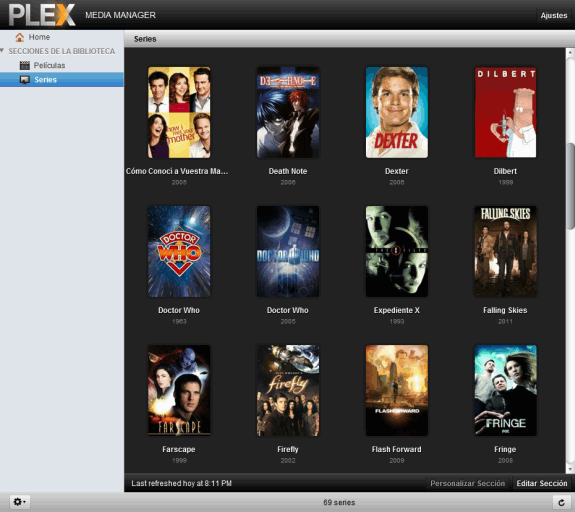Click the 'Series' header title
The image size is (575, 512).
[145, 39]
